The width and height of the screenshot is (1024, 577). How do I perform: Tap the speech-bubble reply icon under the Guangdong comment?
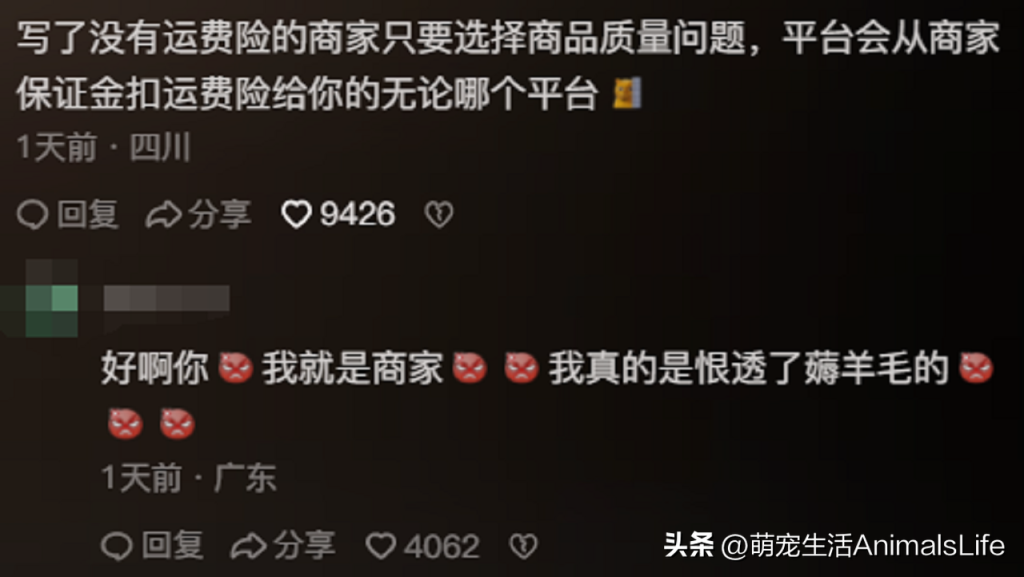(x=118, y=546)
